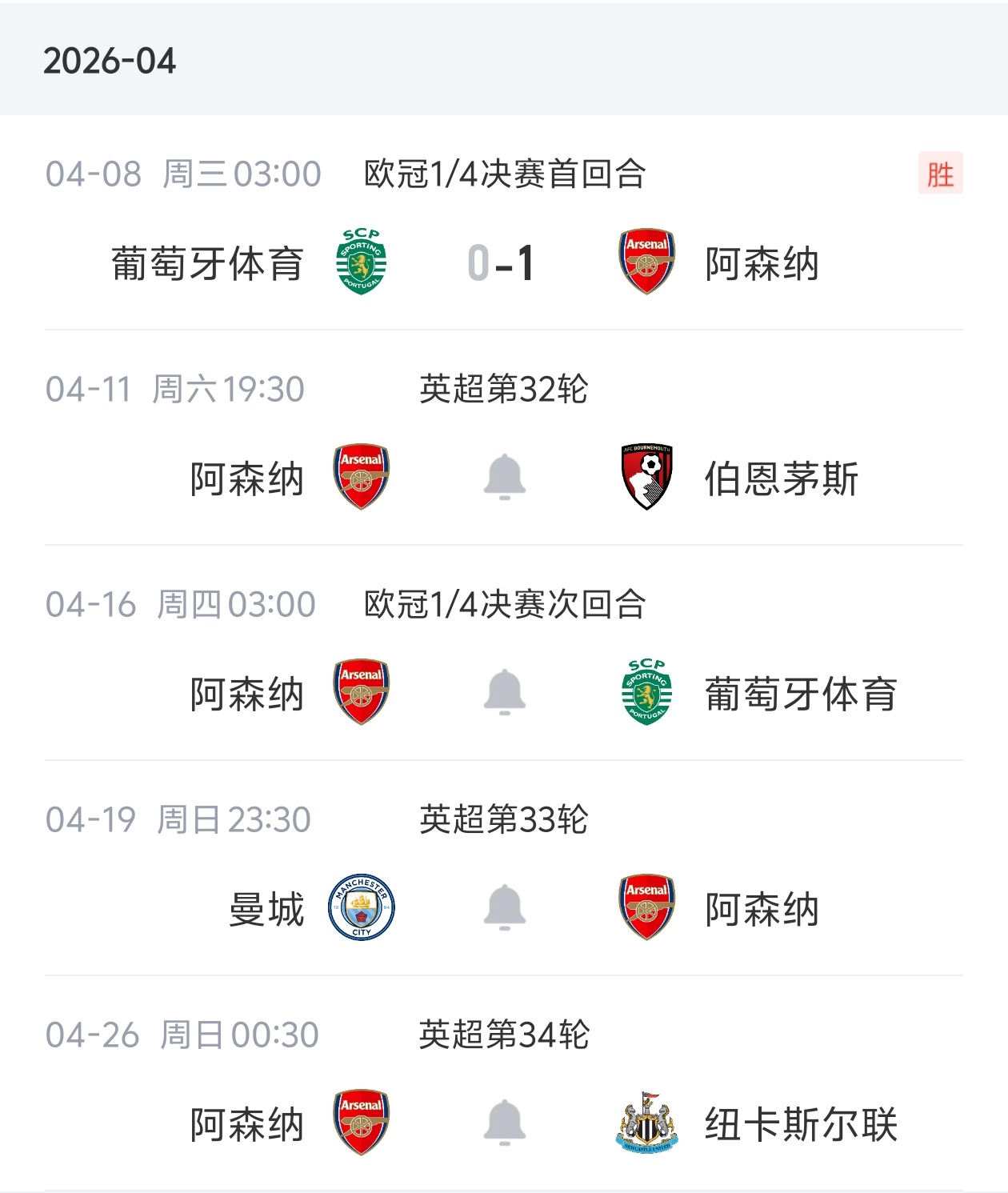Toggle reminder bell for 04-16 Champions League match
The image size is (1008, 1193).
(504, 692)
